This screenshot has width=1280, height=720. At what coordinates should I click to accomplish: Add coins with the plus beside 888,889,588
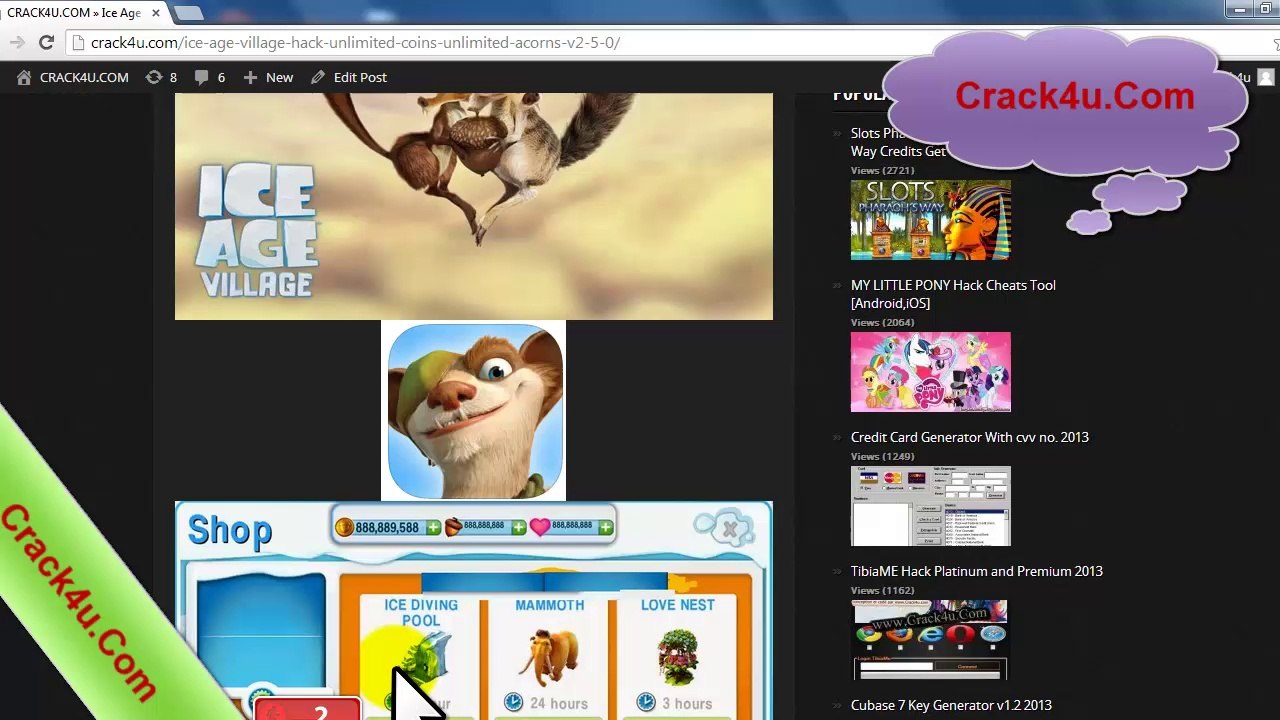[x=433, y=527]
